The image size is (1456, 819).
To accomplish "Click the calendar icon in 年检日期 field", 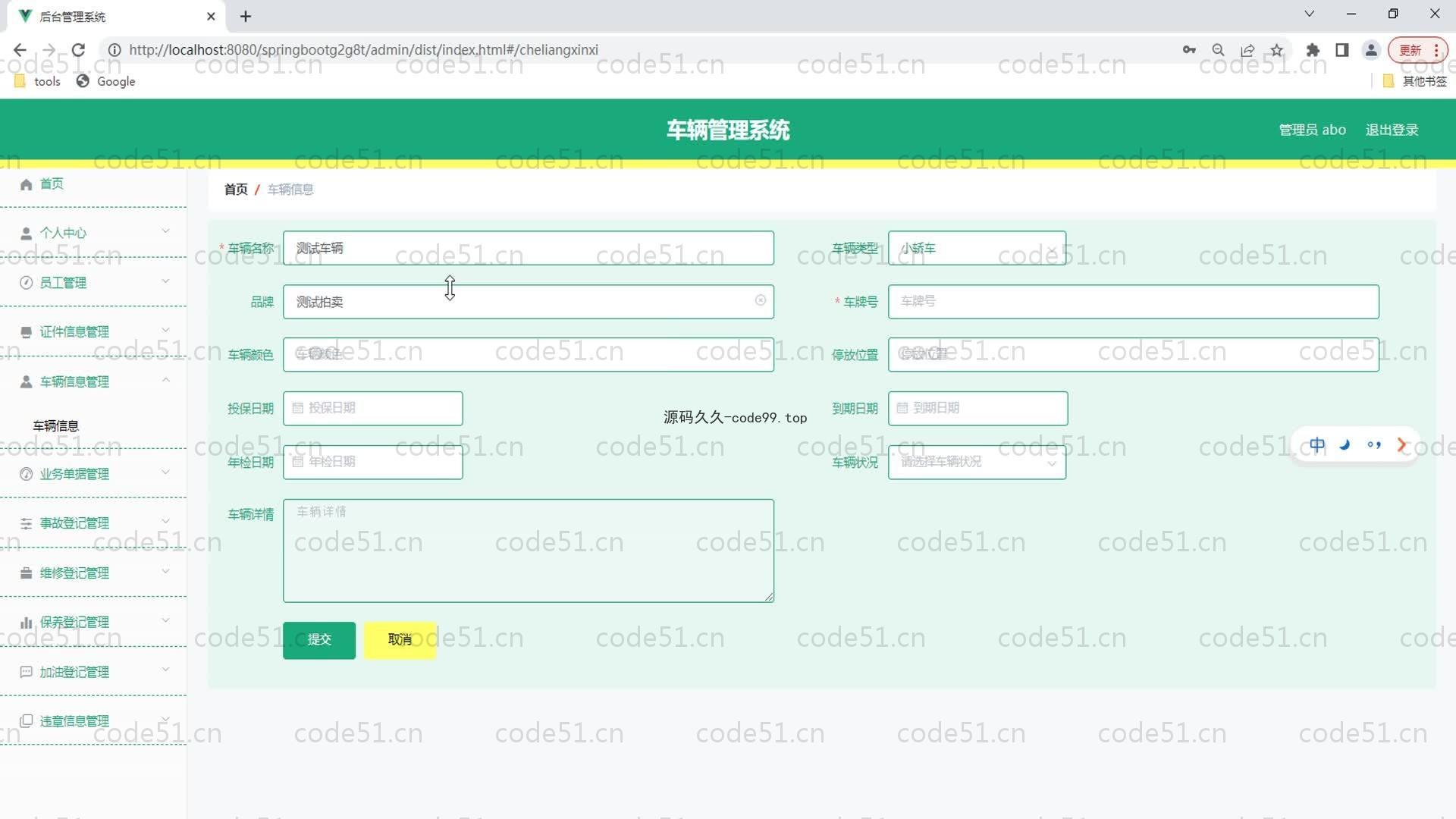I will pos(298,461).
